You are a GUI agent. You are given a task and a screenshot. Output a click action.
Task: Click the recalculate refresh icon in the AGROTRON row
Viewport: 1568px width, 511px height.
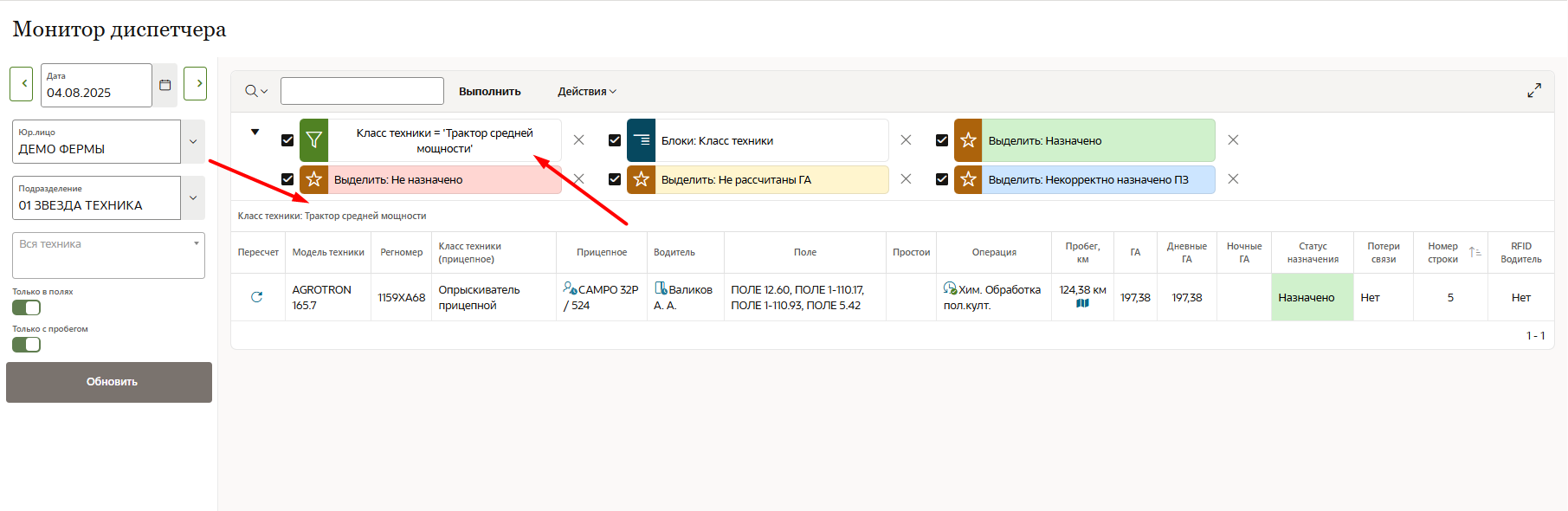257,297
